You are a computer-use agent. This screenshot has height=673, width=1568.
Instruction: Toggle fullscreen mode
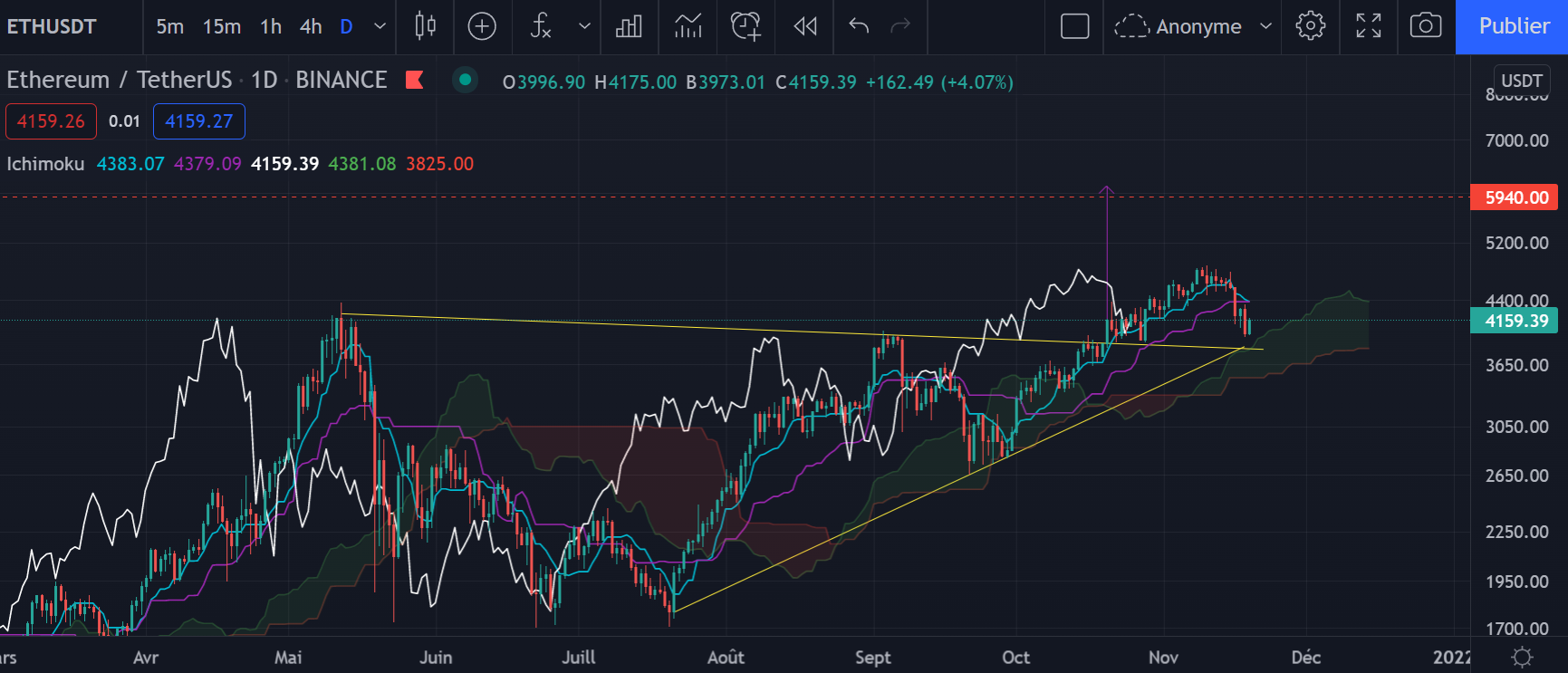click(1368, 26)
